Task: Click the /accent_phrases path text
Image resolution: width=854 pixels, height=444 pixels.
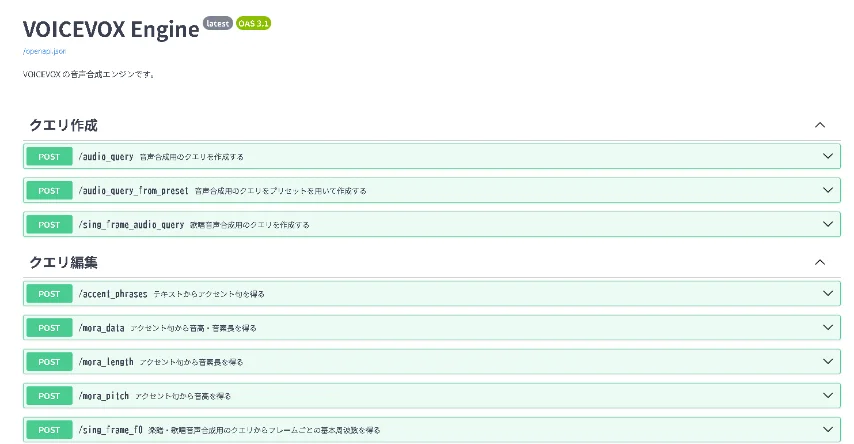Action: (113, 294)
